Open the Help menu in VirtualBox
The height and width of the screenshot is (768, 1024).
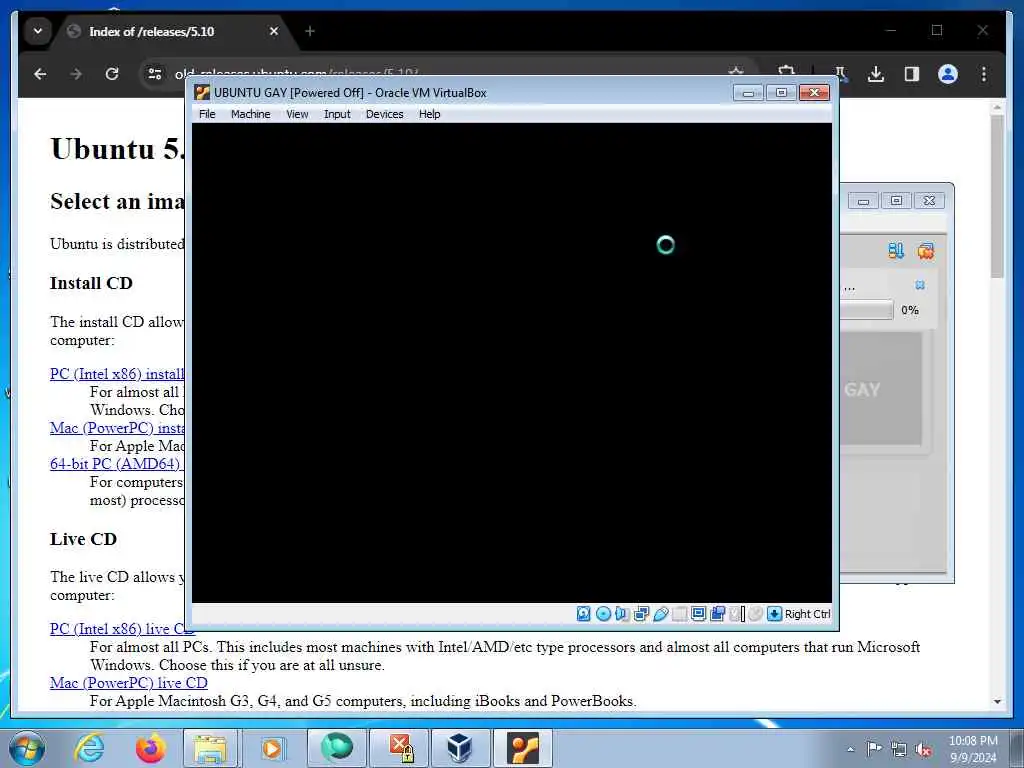point(430,114)
